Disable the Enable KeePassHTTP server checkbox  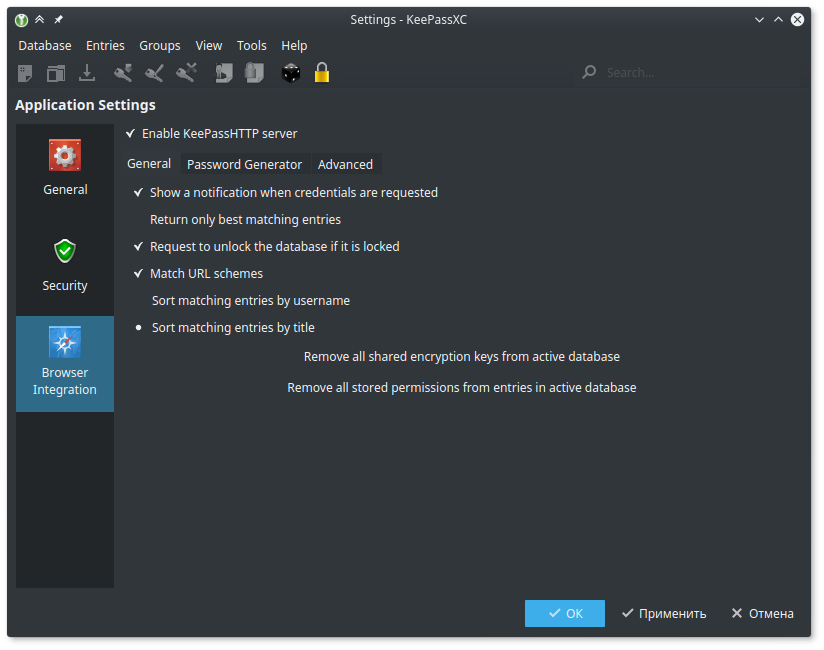[131, 133]
